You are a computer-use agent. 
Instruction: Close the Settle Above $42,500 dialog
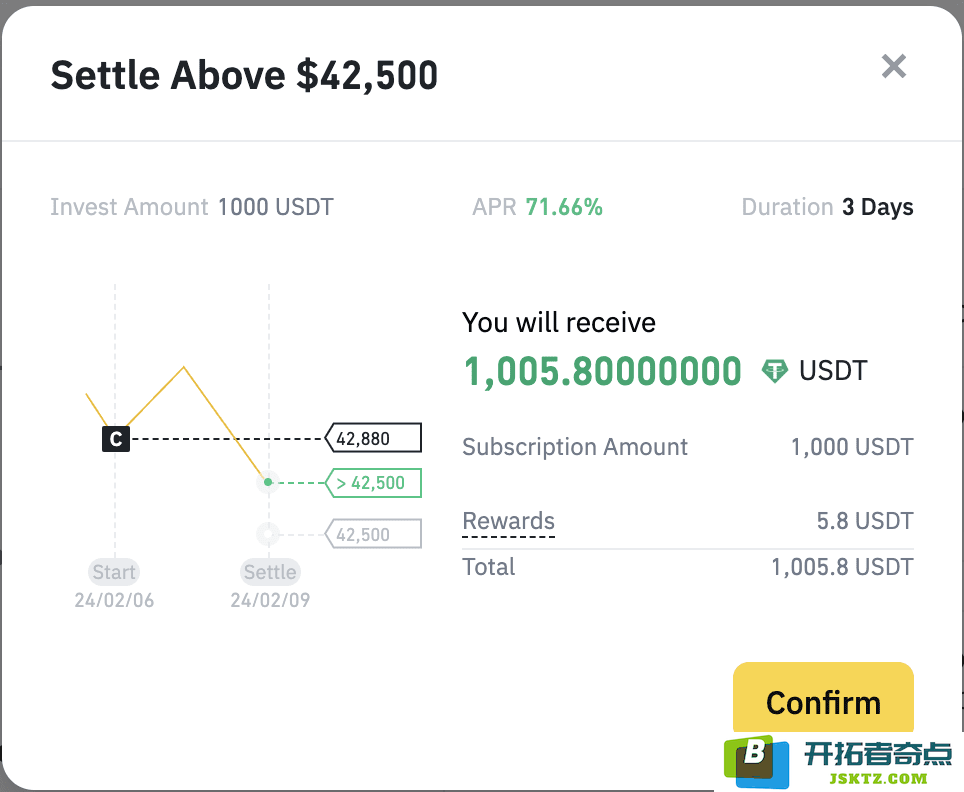click(893, 66)
